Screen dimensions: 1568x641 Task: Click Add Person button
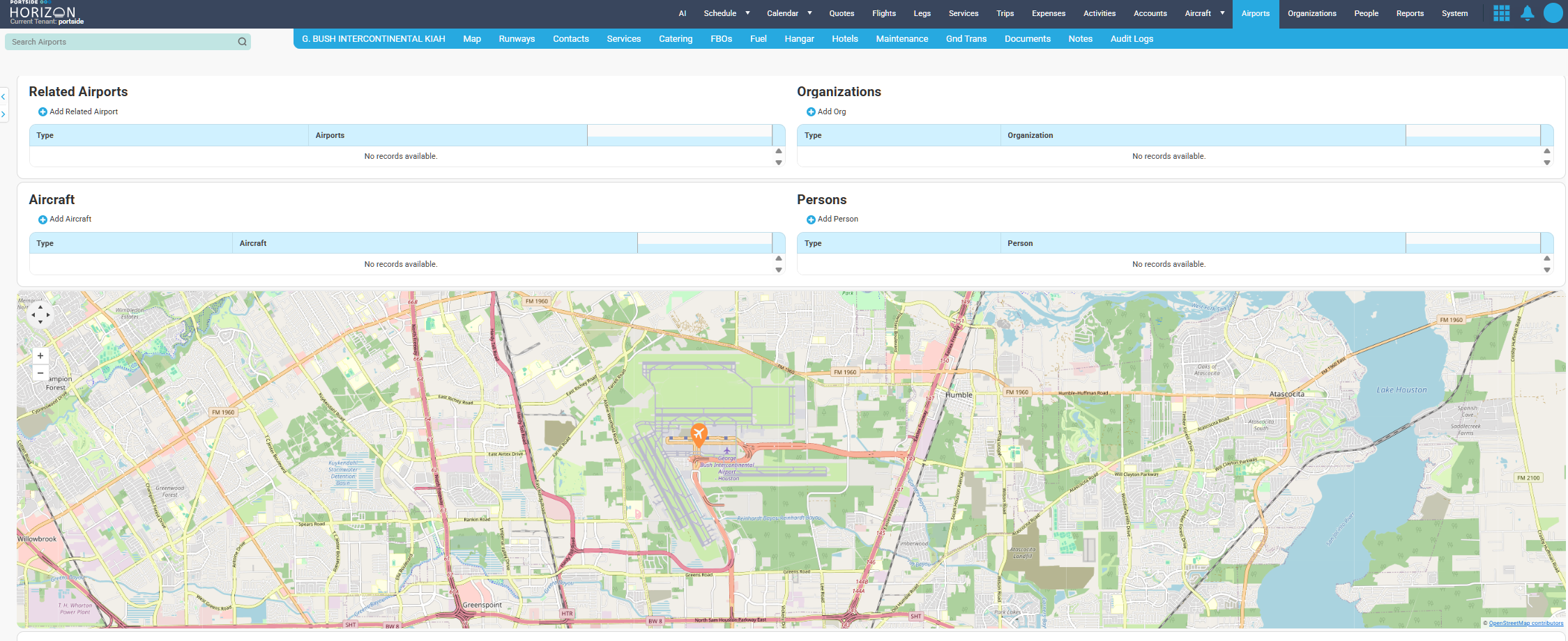832,219
